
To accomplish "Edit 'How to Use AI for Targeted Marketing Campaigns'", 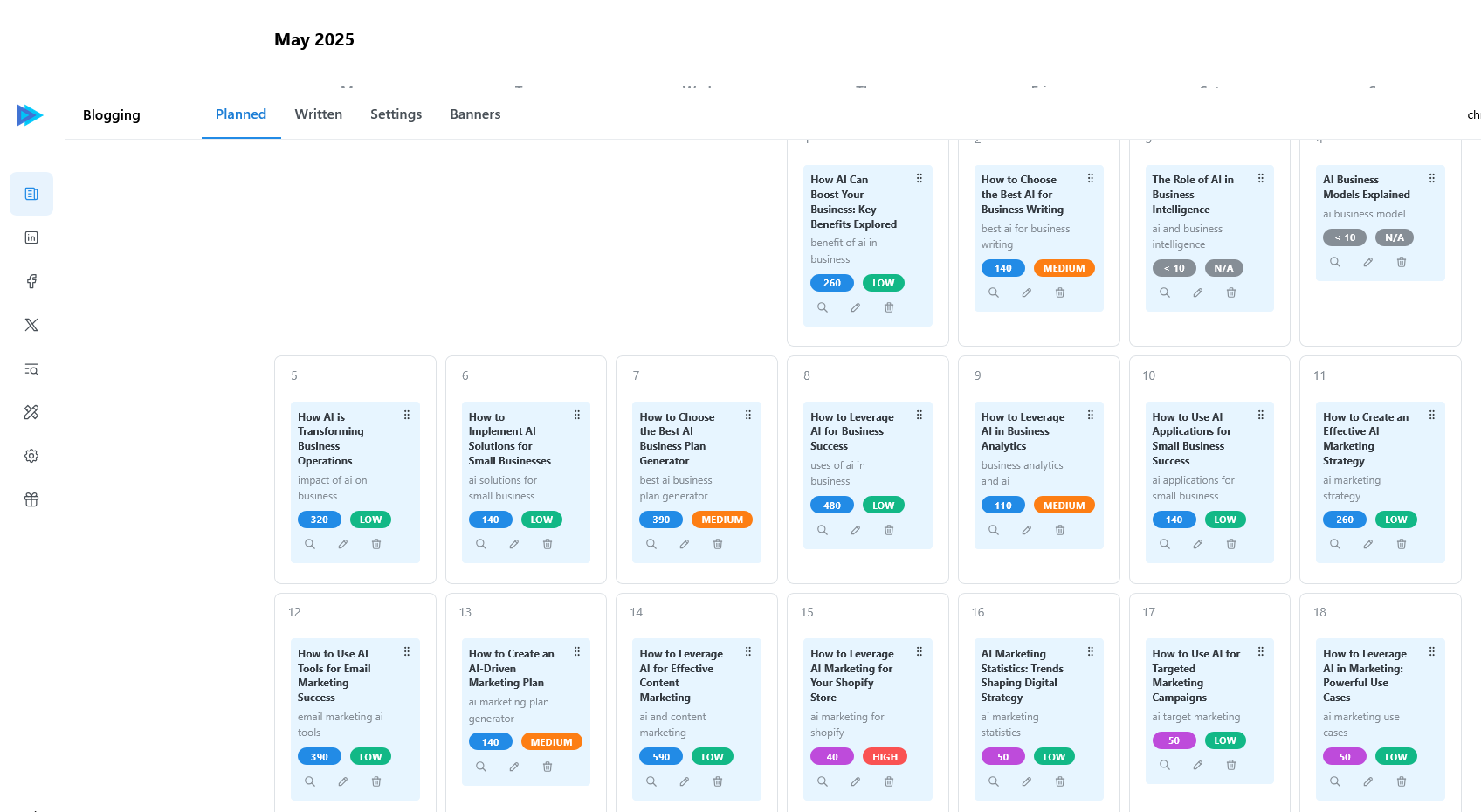I will (x=1198, y=765).
